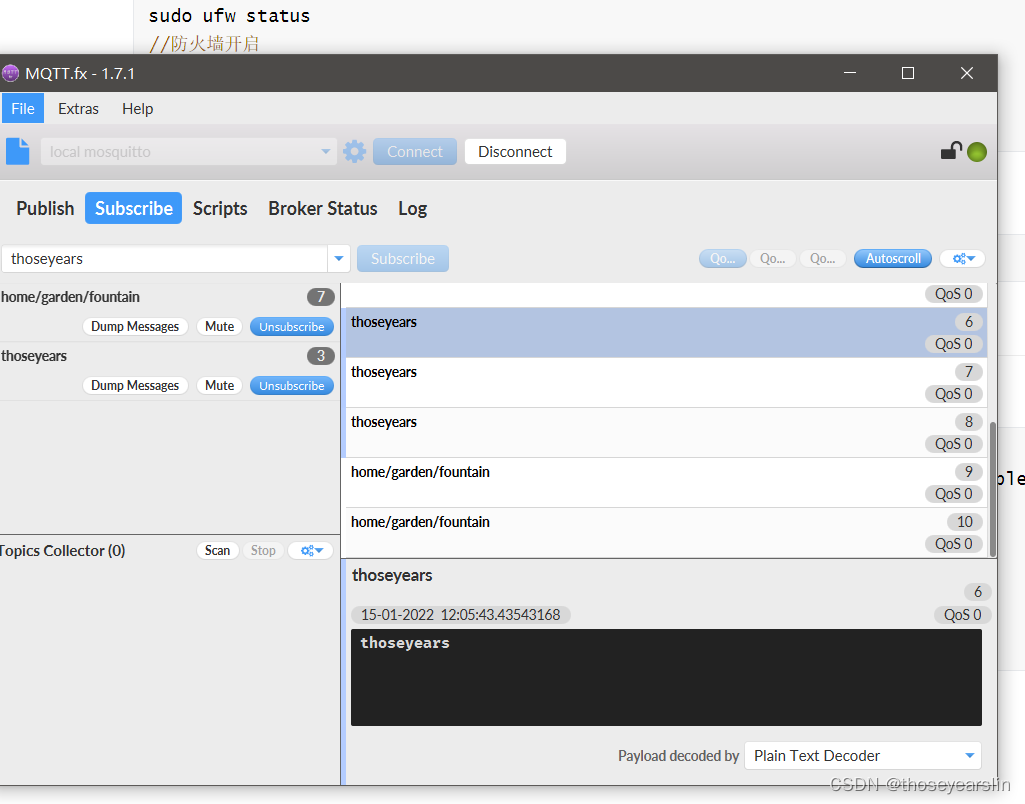This screenshot has width=1025, height=804.
Task: Click the Stop button in Topics Collector
Action: pos(263,550)
